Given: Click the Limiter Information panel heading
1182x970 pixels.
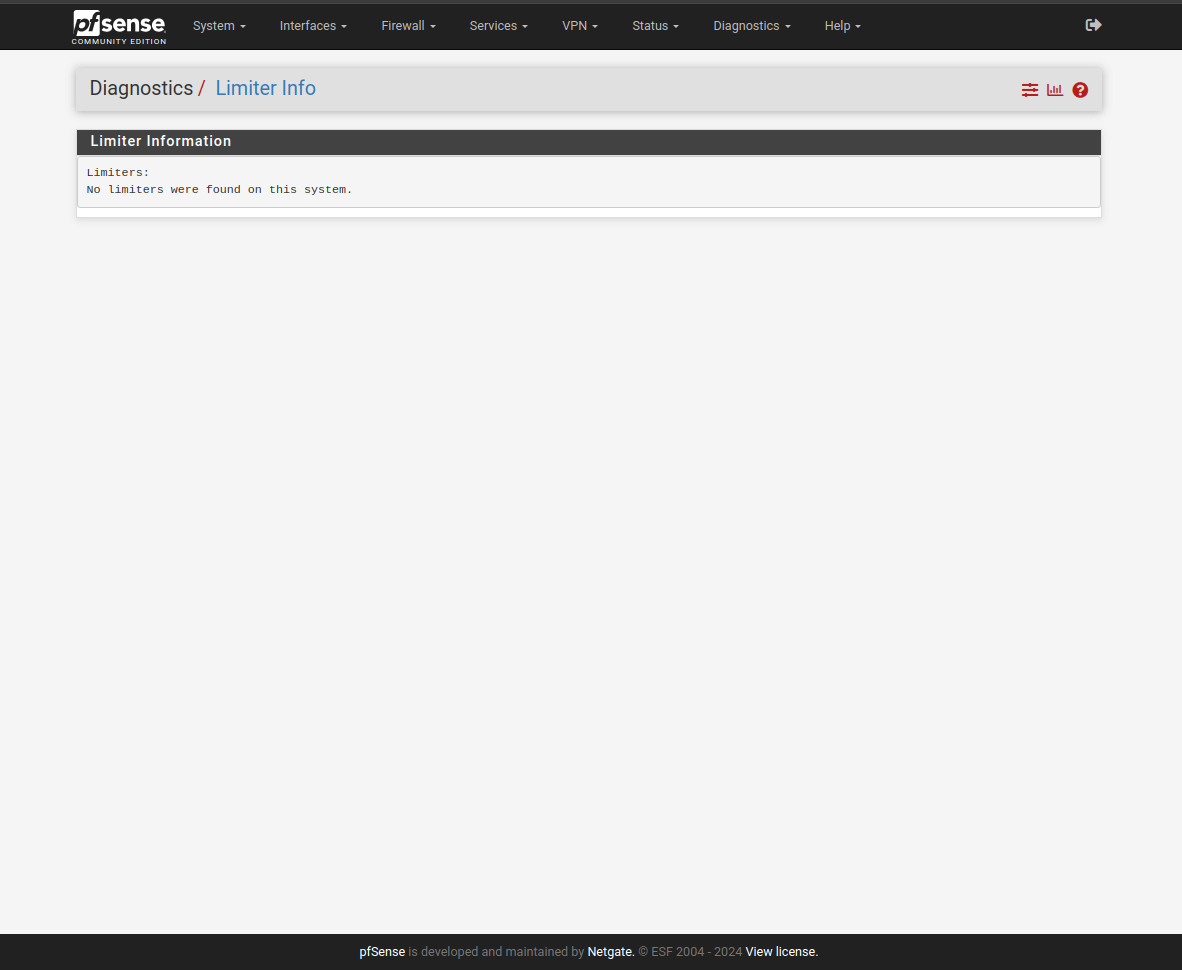Looking at the screenshot, I should click(161, 141).
